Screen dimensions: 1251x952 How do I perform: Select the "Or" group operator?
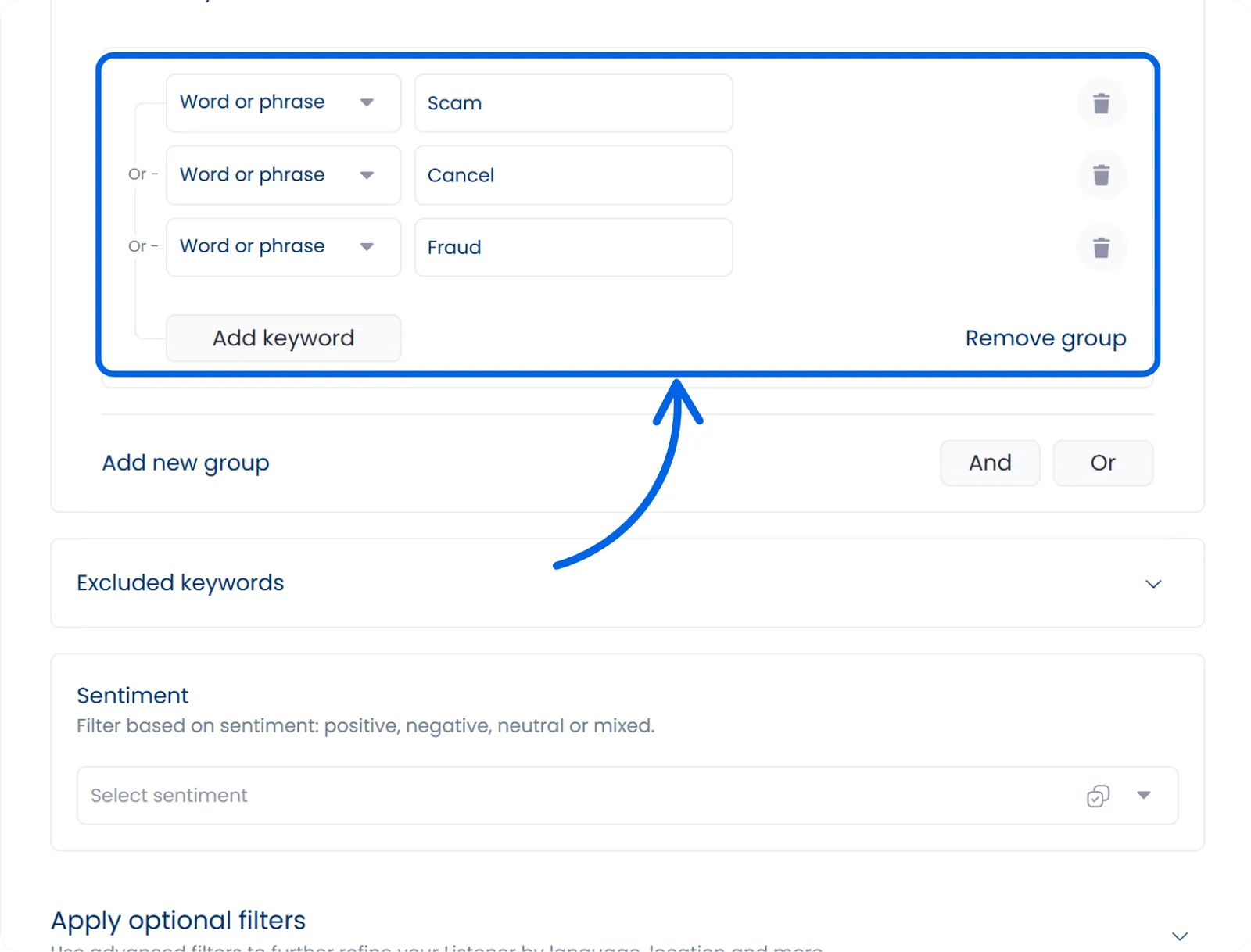pyautogui.click(x=1102, y=463)
